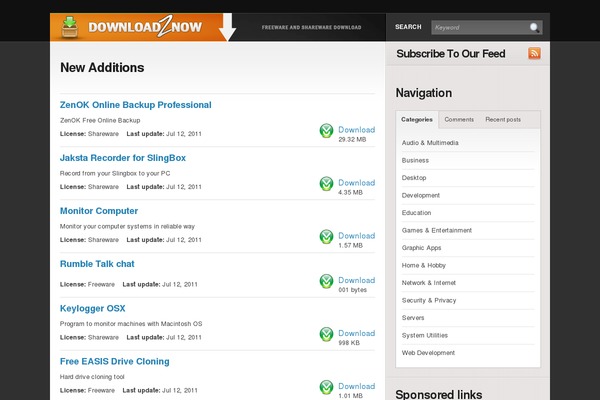The height and width of the screenshot is (400, 600).
Task: Open Jaksta Recorder for SlingBox title
Action: pyautogui.click(x=123, y=158)
